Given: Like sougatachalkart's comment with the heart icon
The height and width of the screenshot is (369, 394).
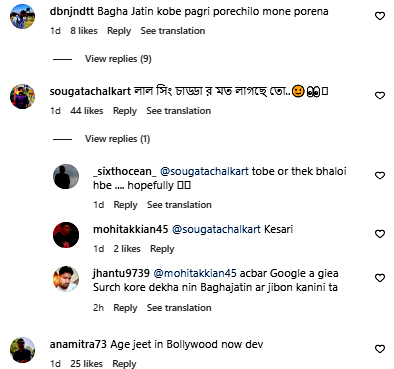Looking at the screenshot, I should tap(380, 95).
